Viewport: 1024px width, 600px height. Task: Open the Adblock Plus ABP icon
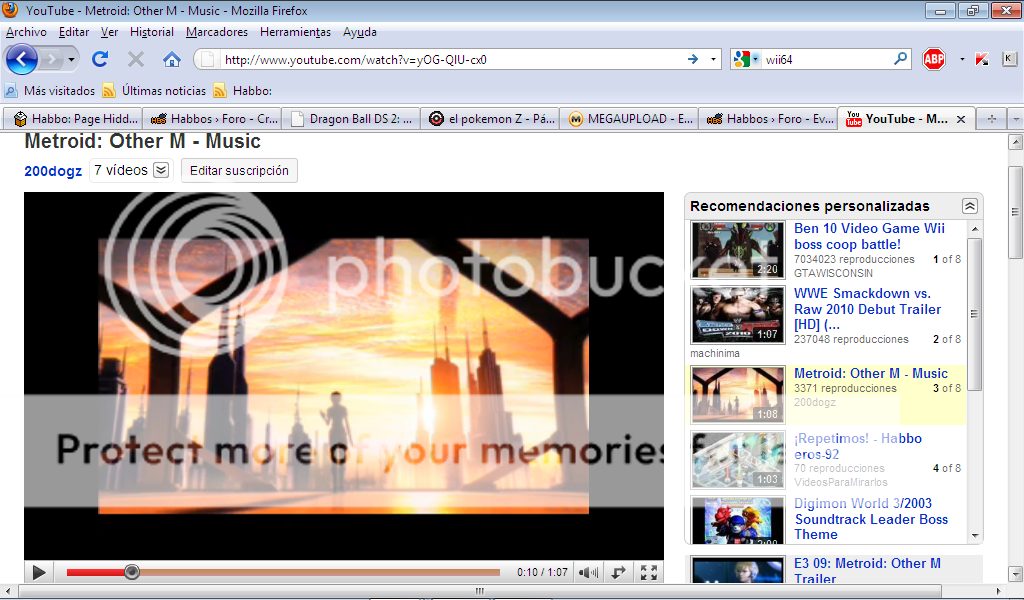[x=934, y=59]
